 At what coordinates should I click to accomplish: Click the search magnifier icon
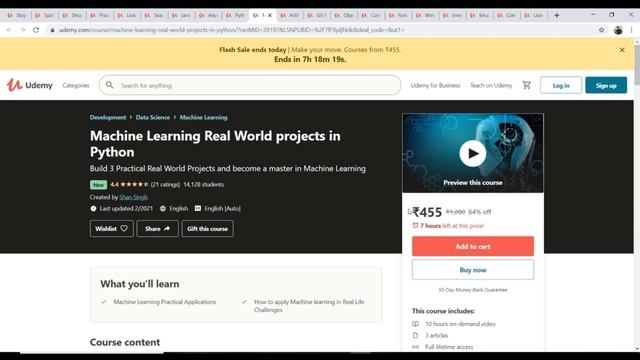click(109, 85)
